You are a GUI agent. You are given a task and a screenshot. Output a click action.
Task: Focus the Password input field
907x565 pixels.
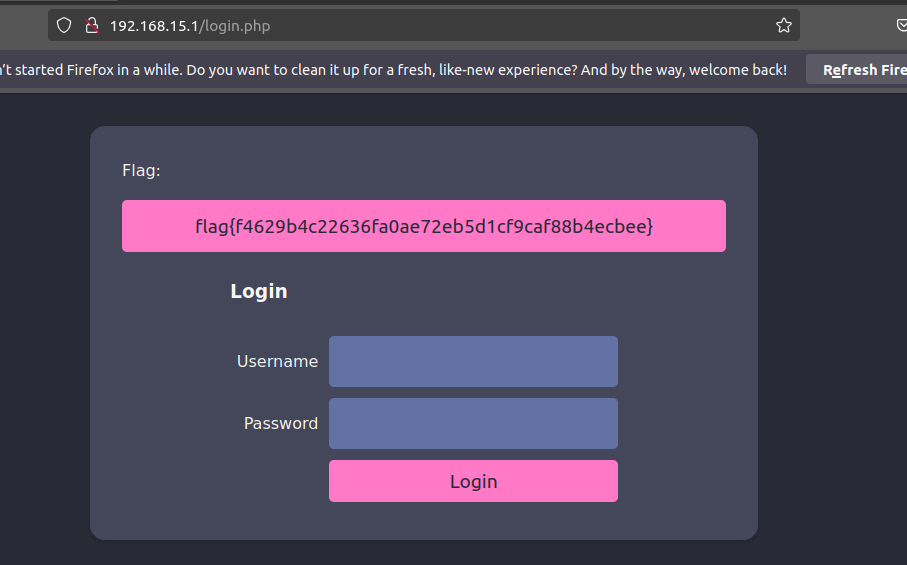point(473,423)
